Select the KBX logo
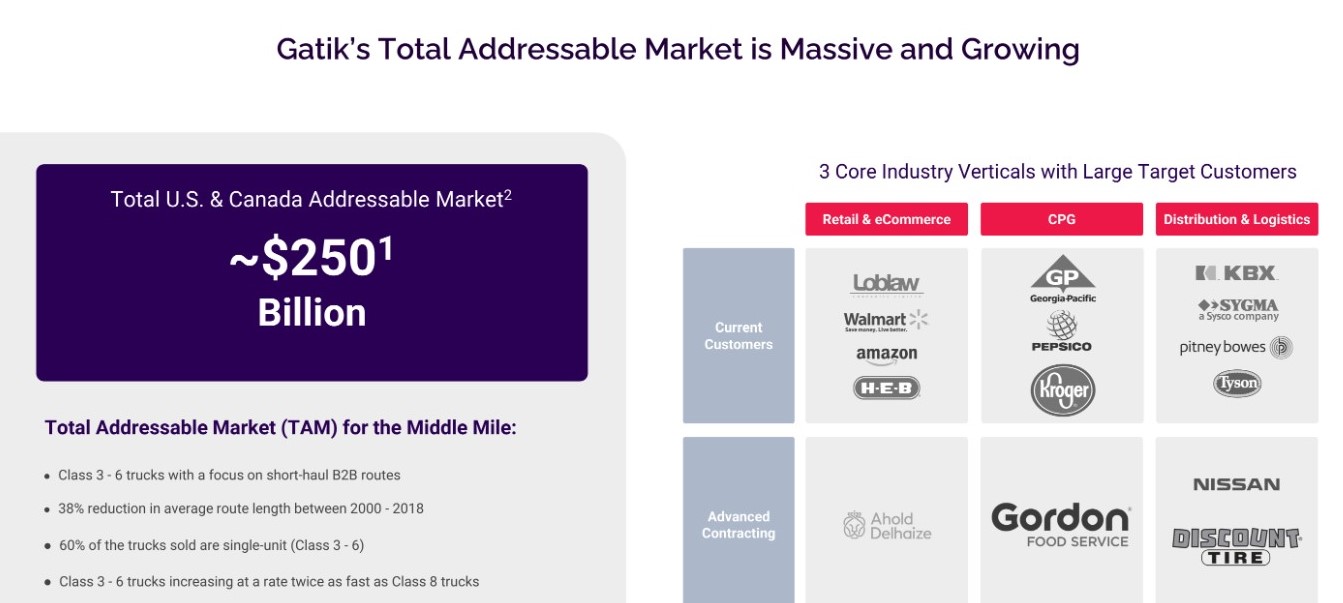 (x=1236, y=273)
